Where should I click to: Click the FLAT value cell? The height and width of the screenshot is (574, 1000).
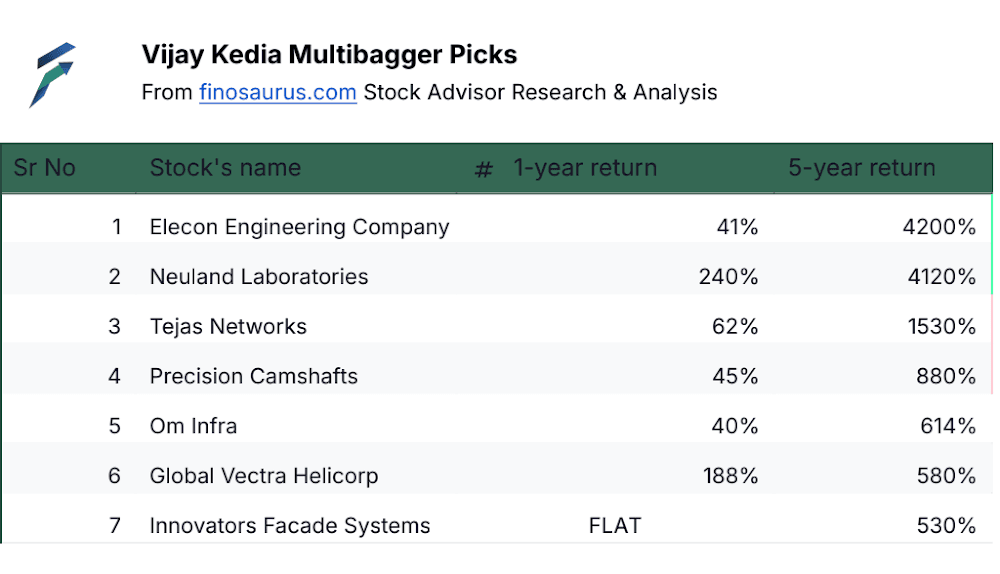pos(615,526)
